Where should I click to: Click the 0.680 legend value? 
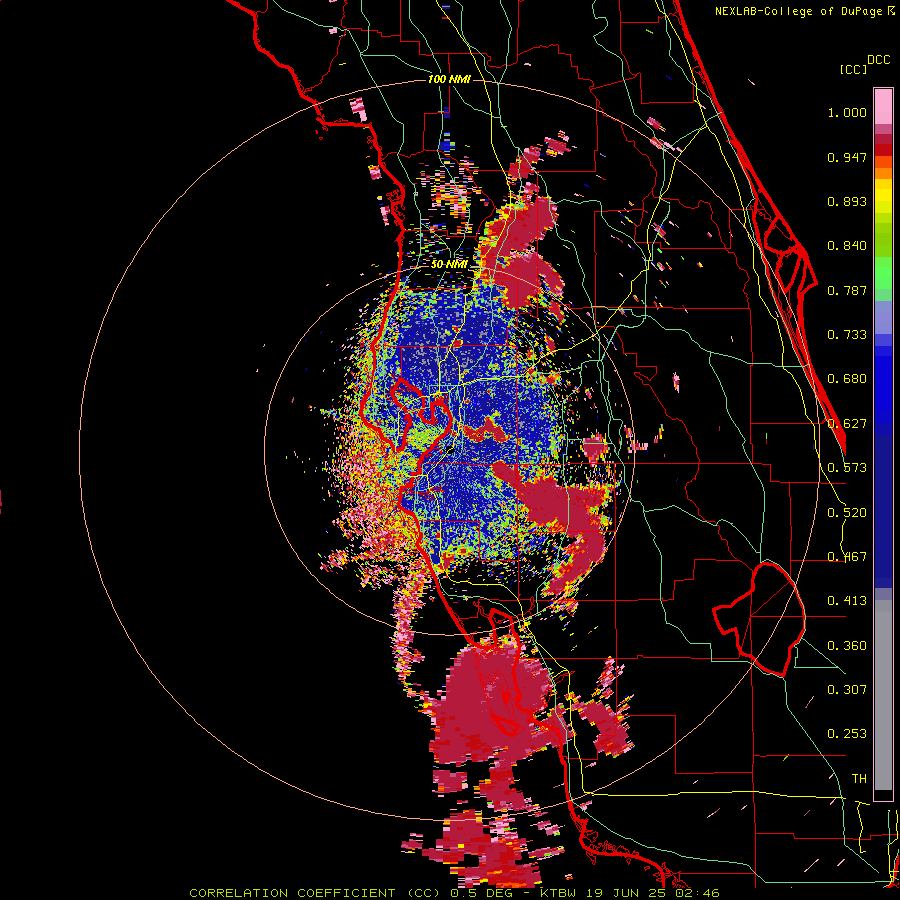pos(847,379)
